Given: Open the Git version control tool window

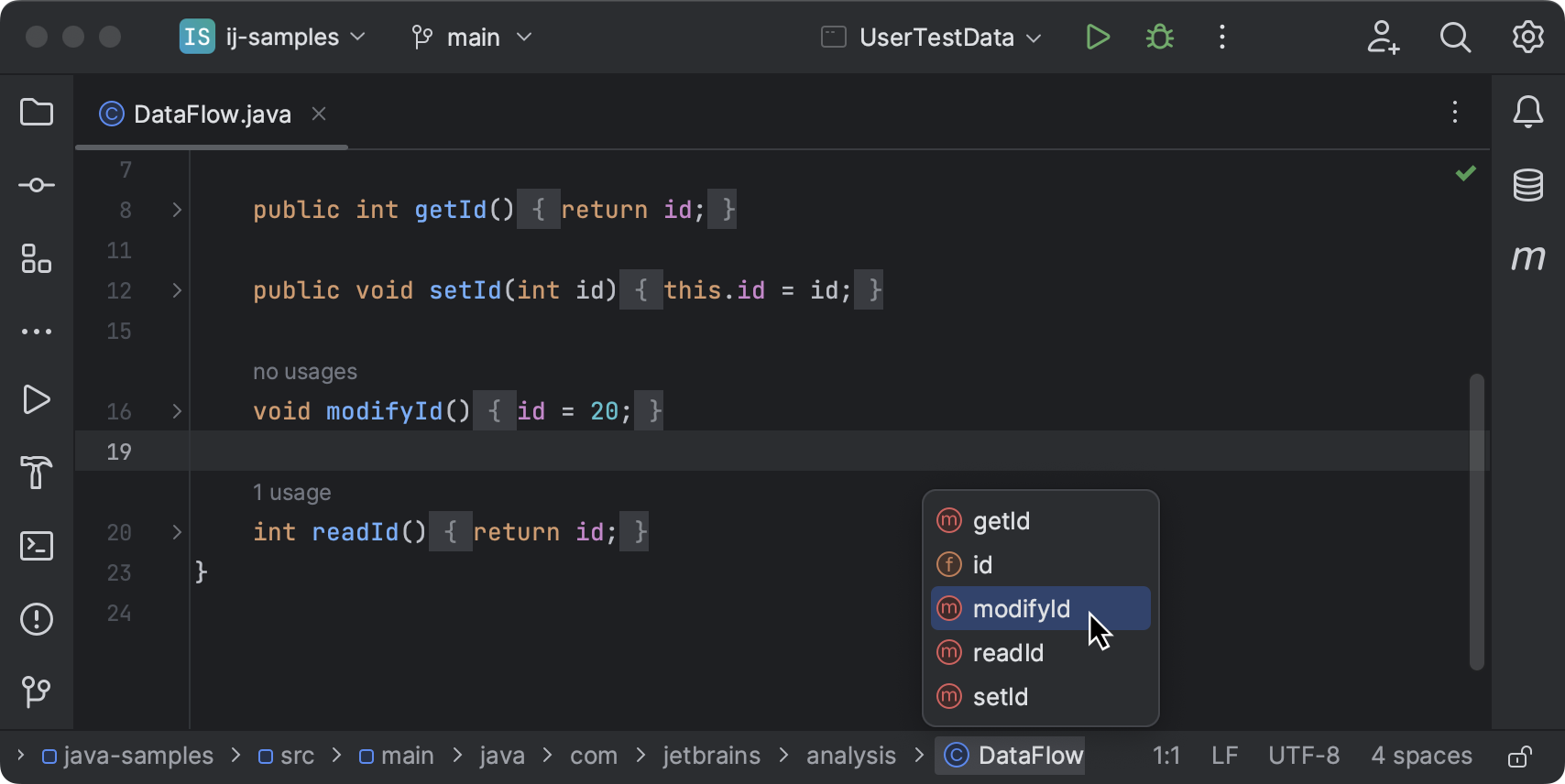Looking at the screenshot, I should tap(37, 691).
